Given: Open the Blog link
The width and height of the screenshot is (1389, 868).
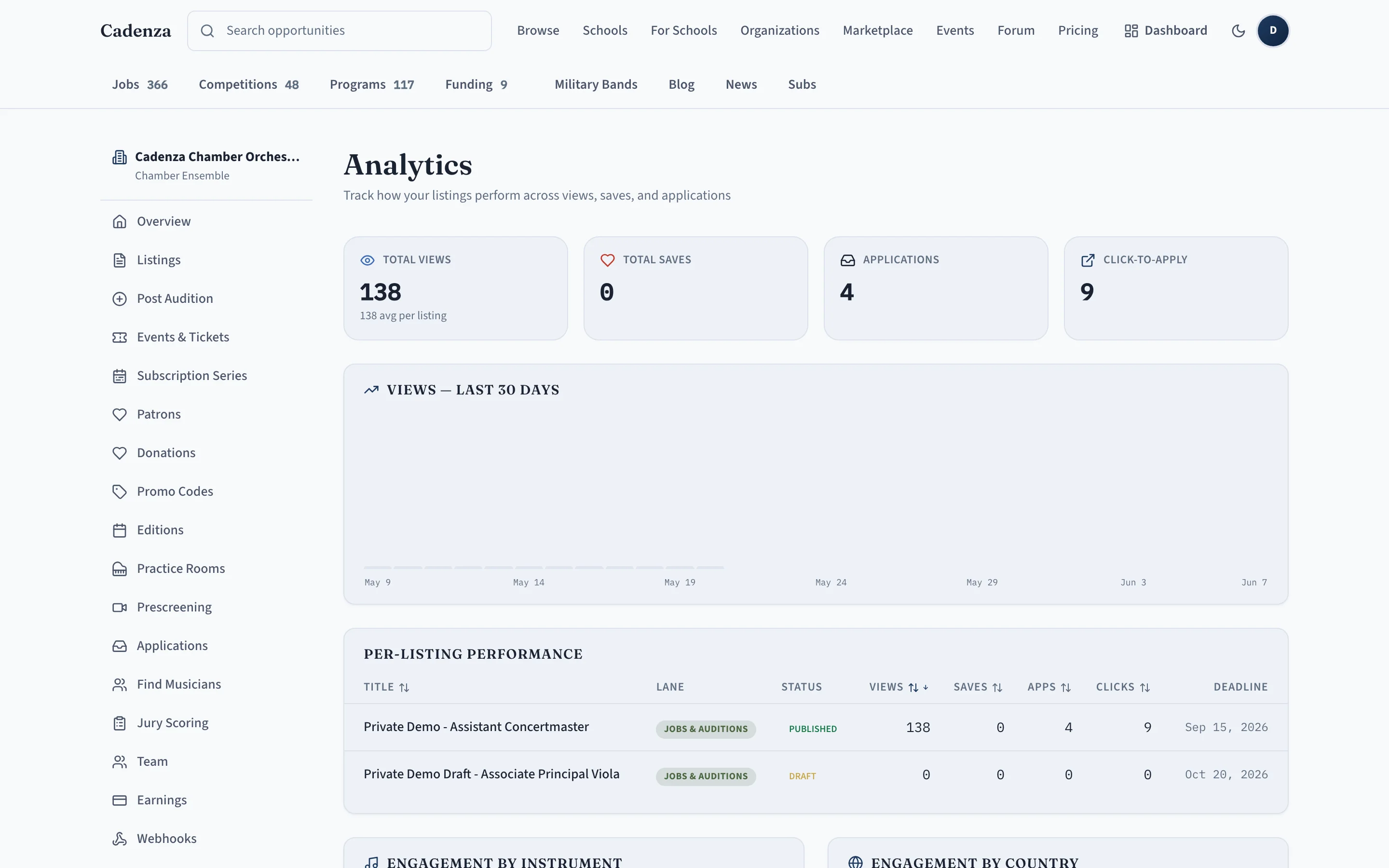Looking at the screenshot, I should click(x=681, y=84).
